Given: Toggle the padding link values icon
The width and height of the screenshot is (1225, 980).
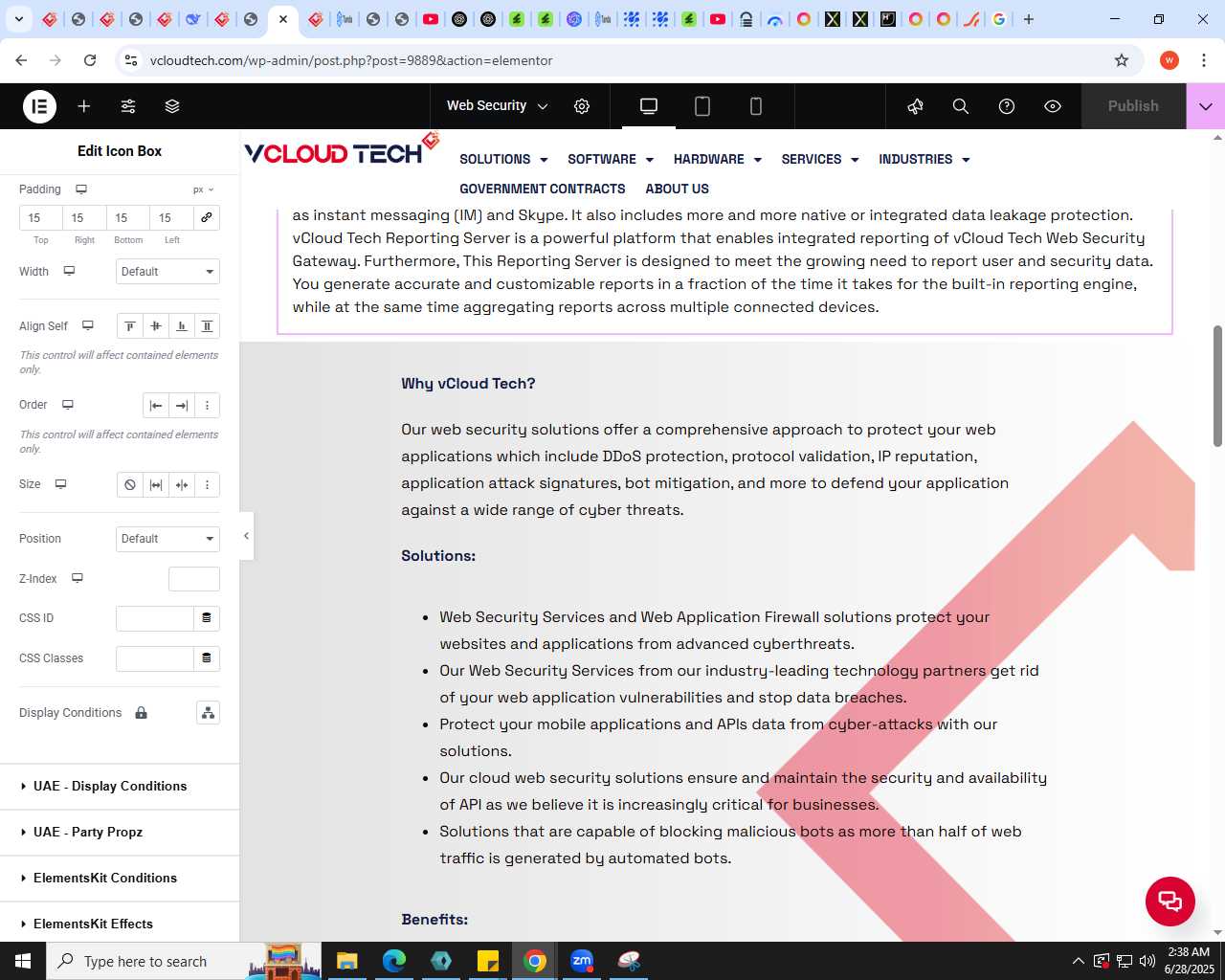Looking at the screenshot, I should coord(207,217).
